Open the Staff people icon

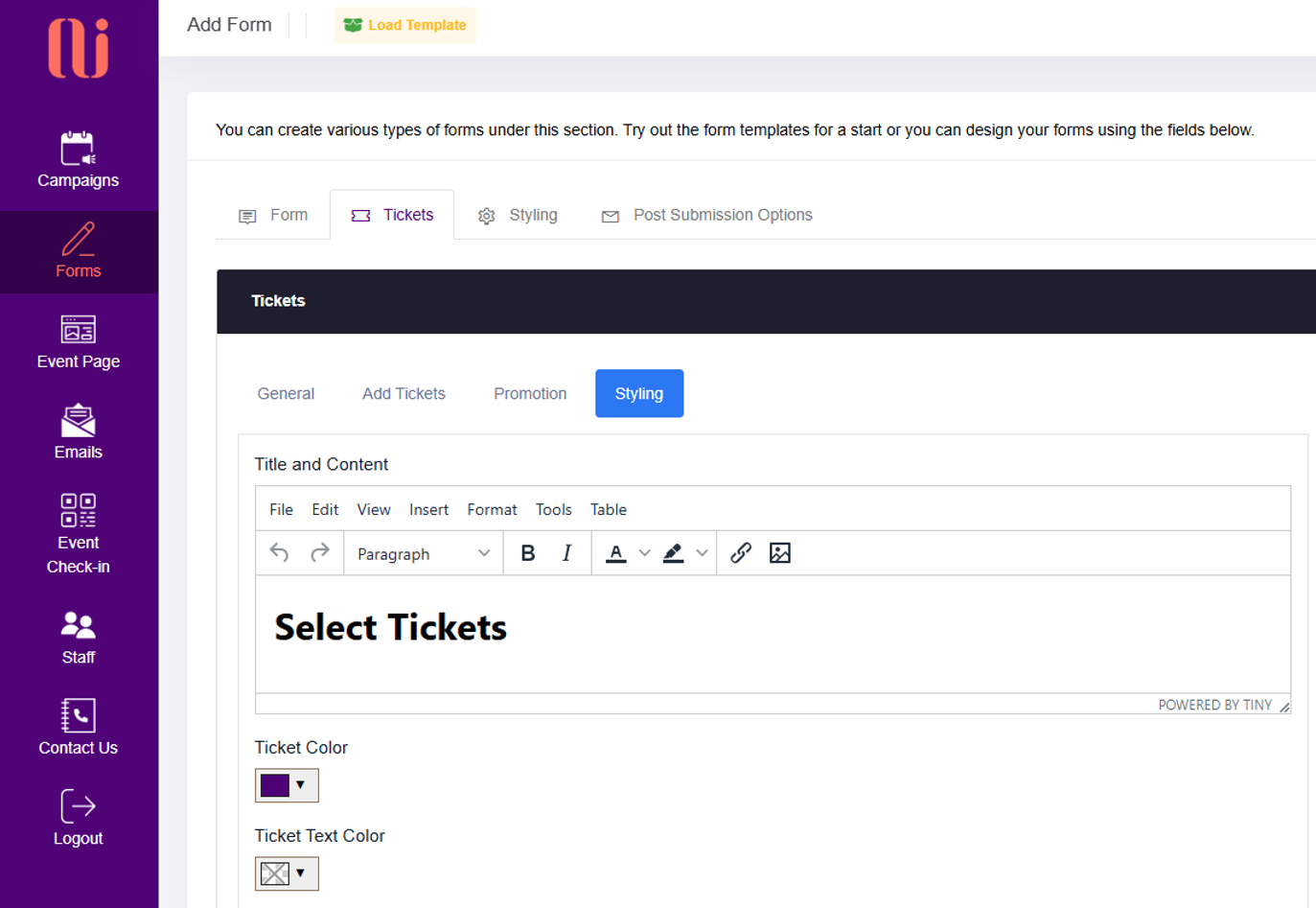pos(78,625)
